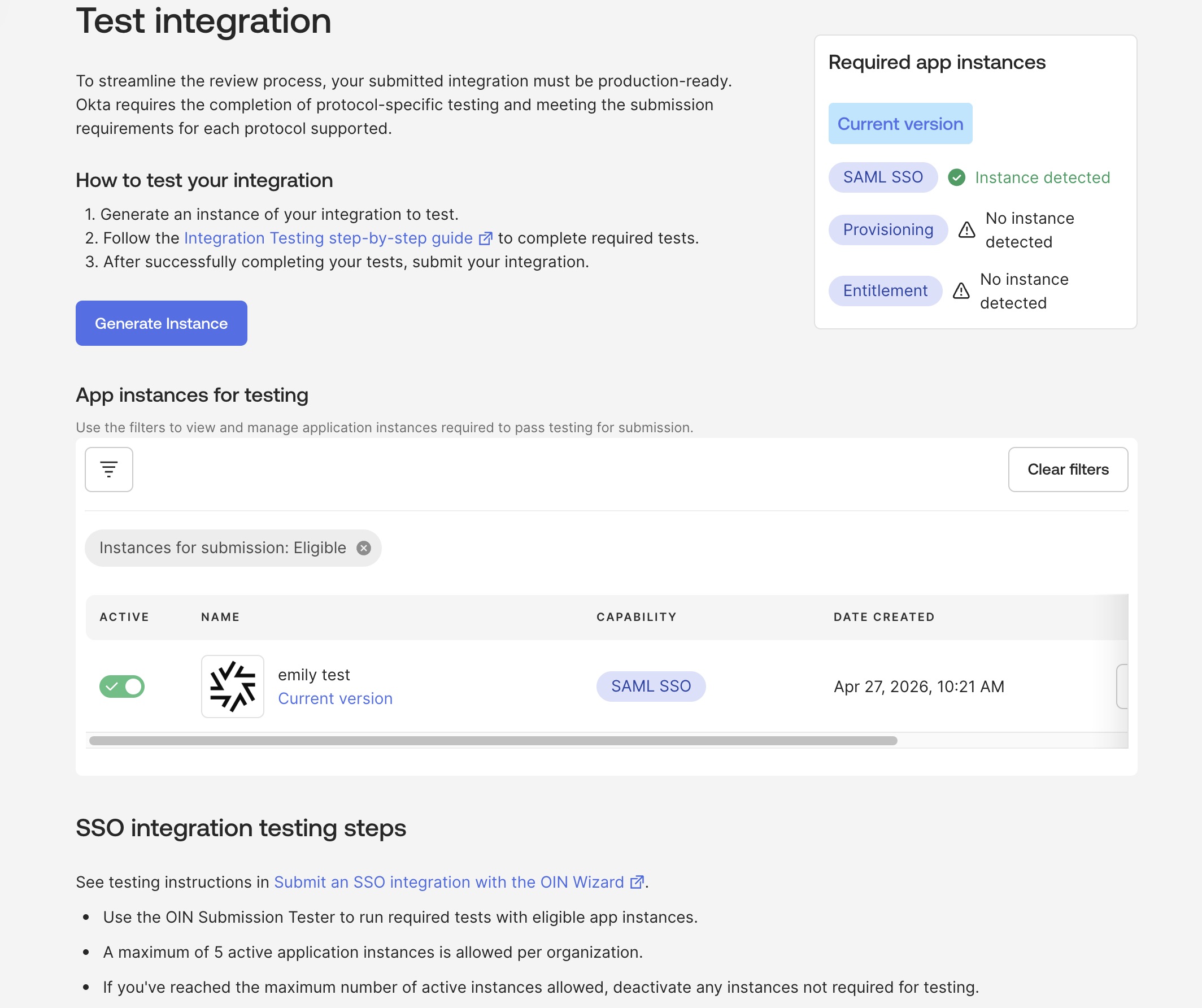This screenshot has width=1202, height=1008.
Task: Click the 'How to test your integration' heading
Action: pyautogui.click(x=204, y=180)
